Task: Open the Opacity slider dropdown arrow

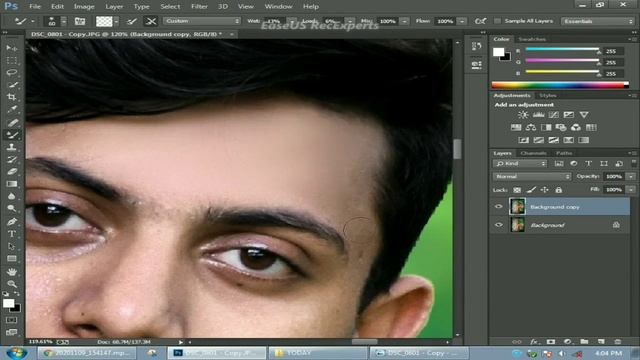Action: coord(631,176)
